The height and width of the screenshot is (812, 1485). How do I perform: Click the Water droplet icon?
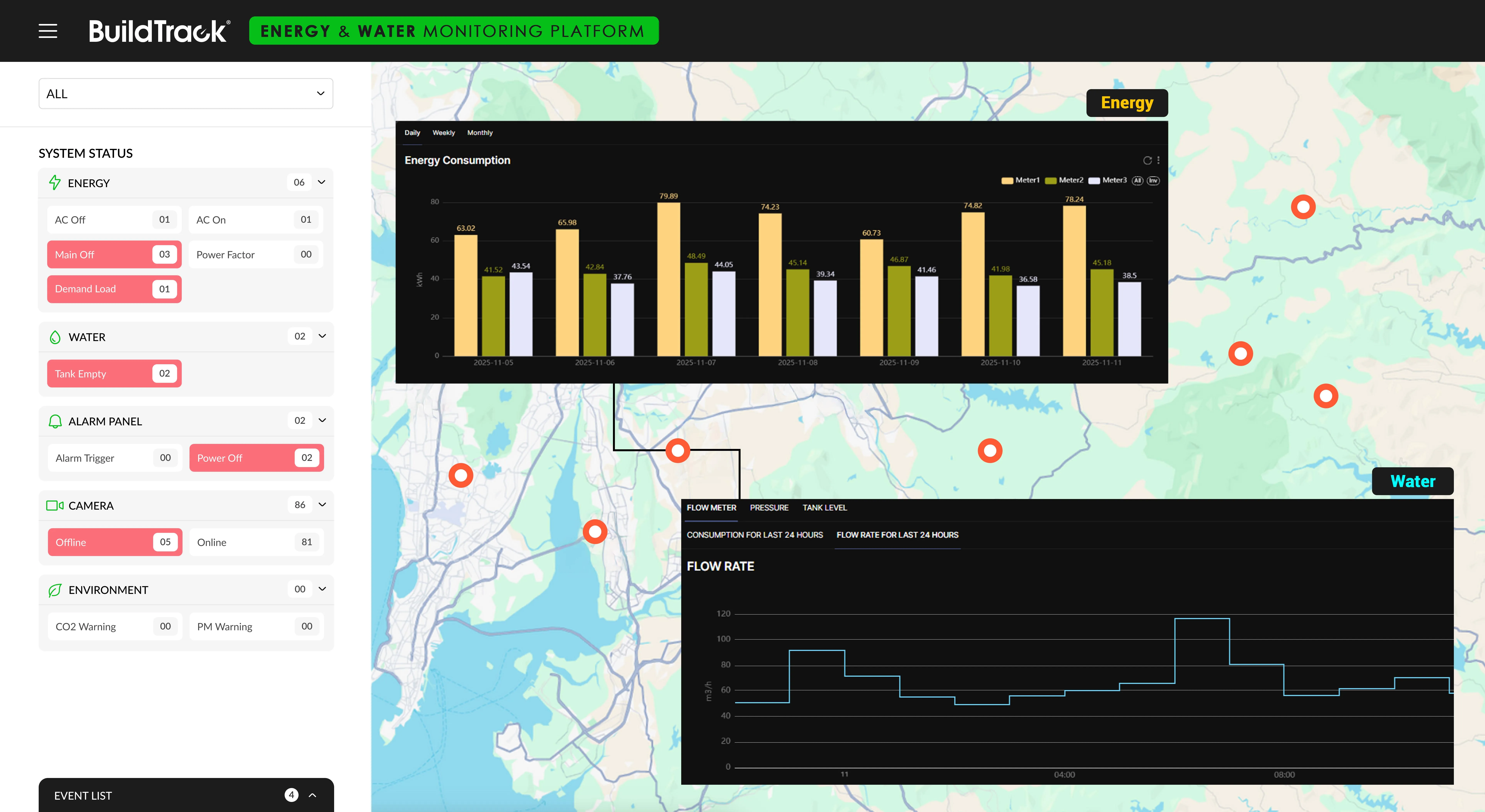click(55, 337)
